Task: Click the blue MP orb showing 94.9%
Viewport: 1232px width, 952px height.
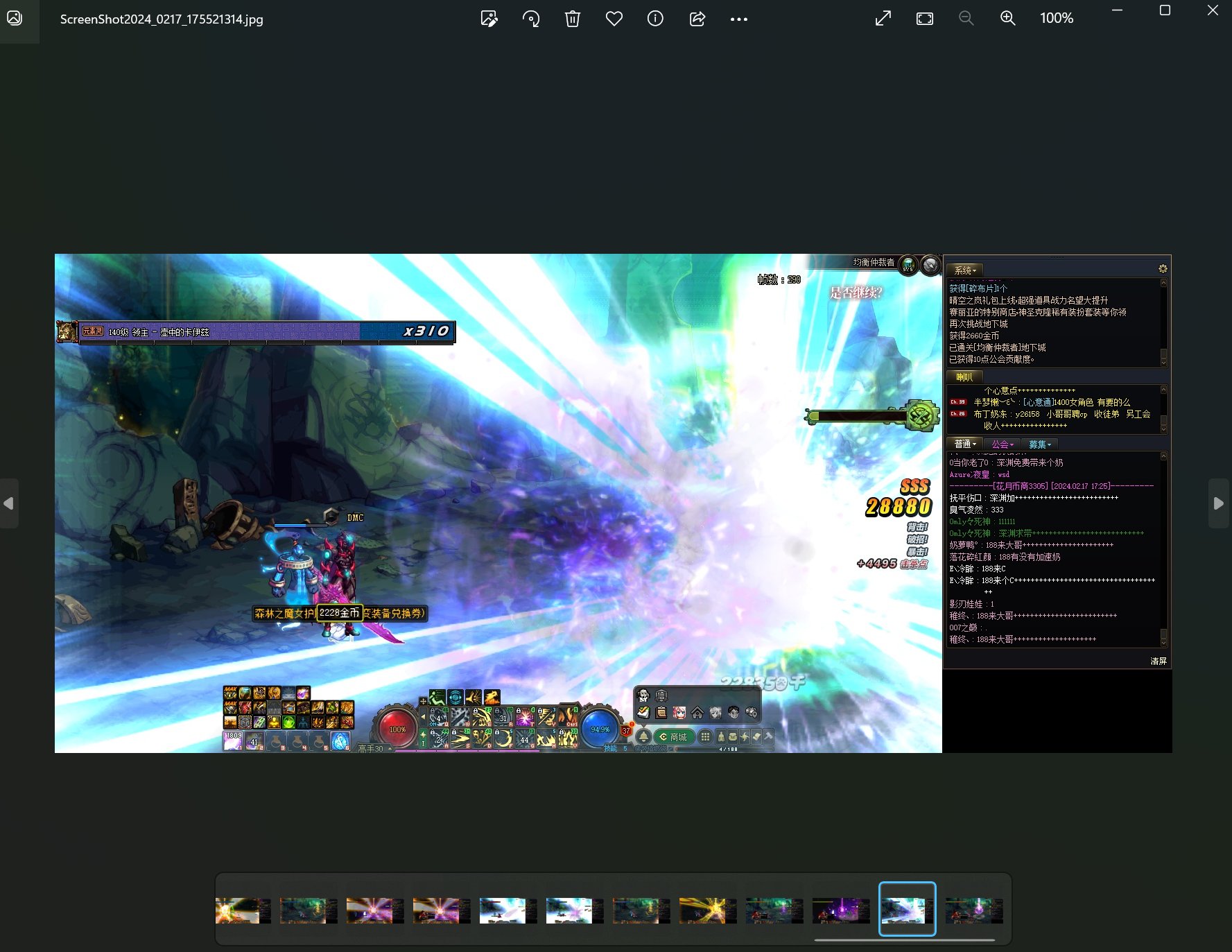Action: (600, 729)
